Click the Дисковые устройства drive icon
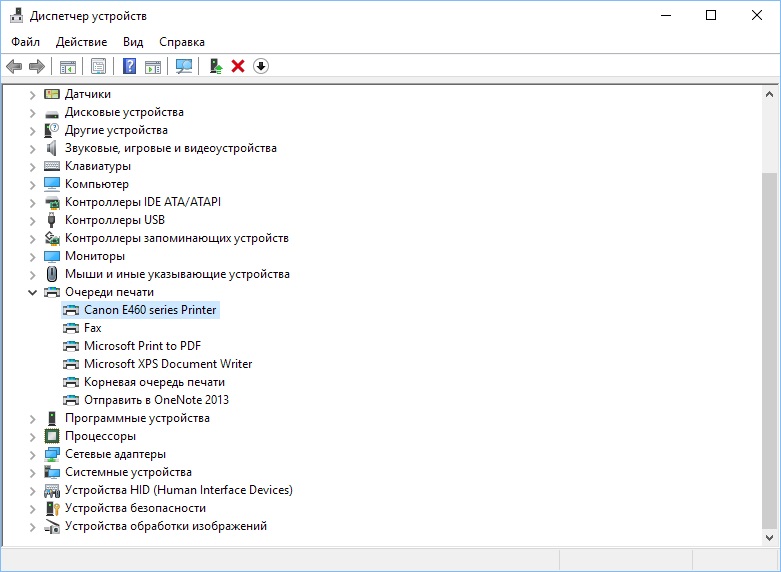 tap(52, 113)
